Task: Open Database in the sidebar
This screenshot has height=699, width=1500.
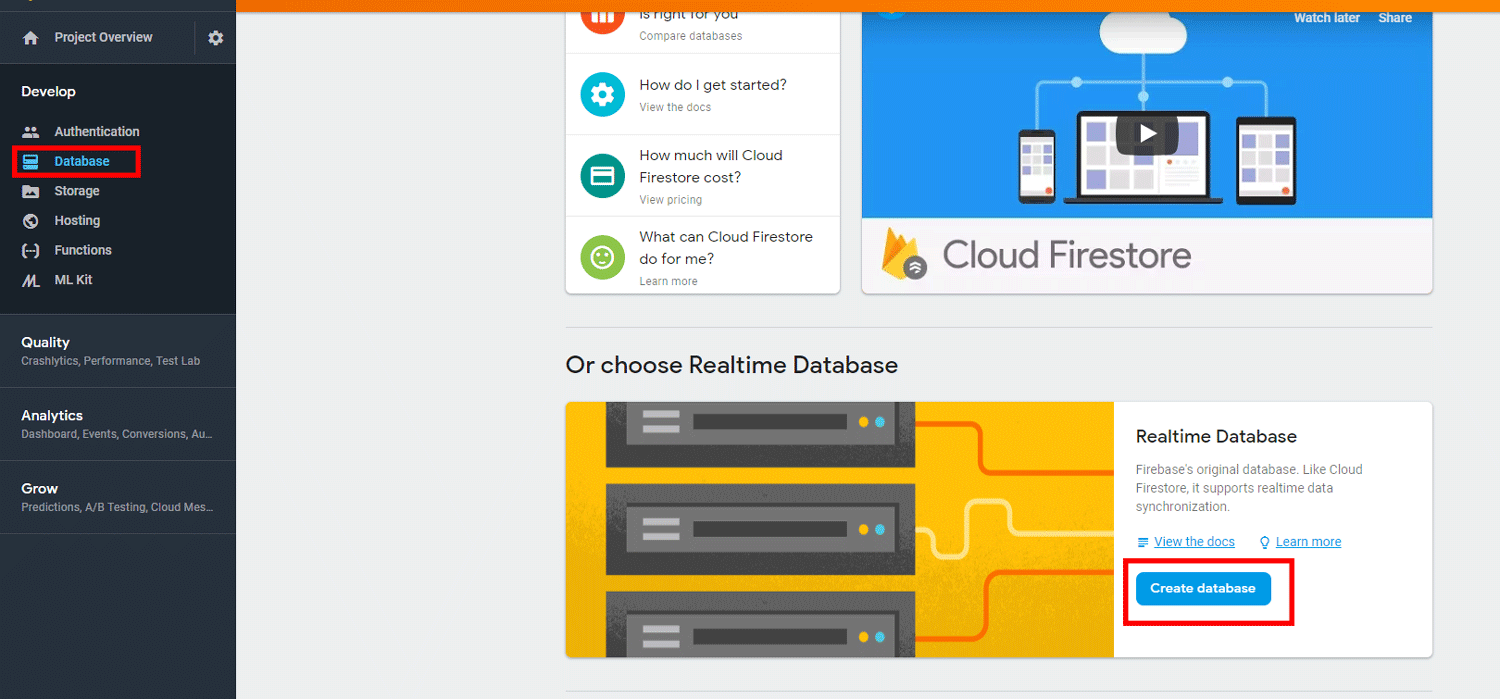Action: [81, 161]
